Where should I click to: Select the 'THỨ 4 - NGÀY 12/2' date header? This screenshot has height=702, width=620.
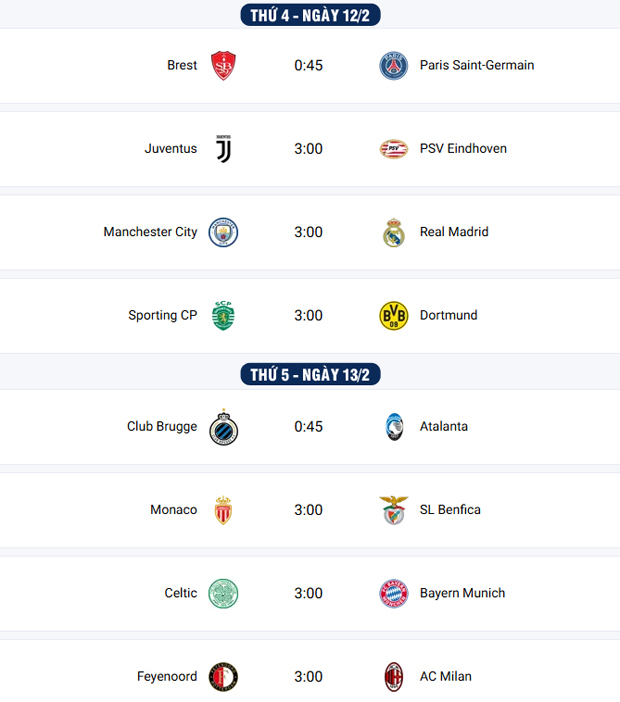310,15
